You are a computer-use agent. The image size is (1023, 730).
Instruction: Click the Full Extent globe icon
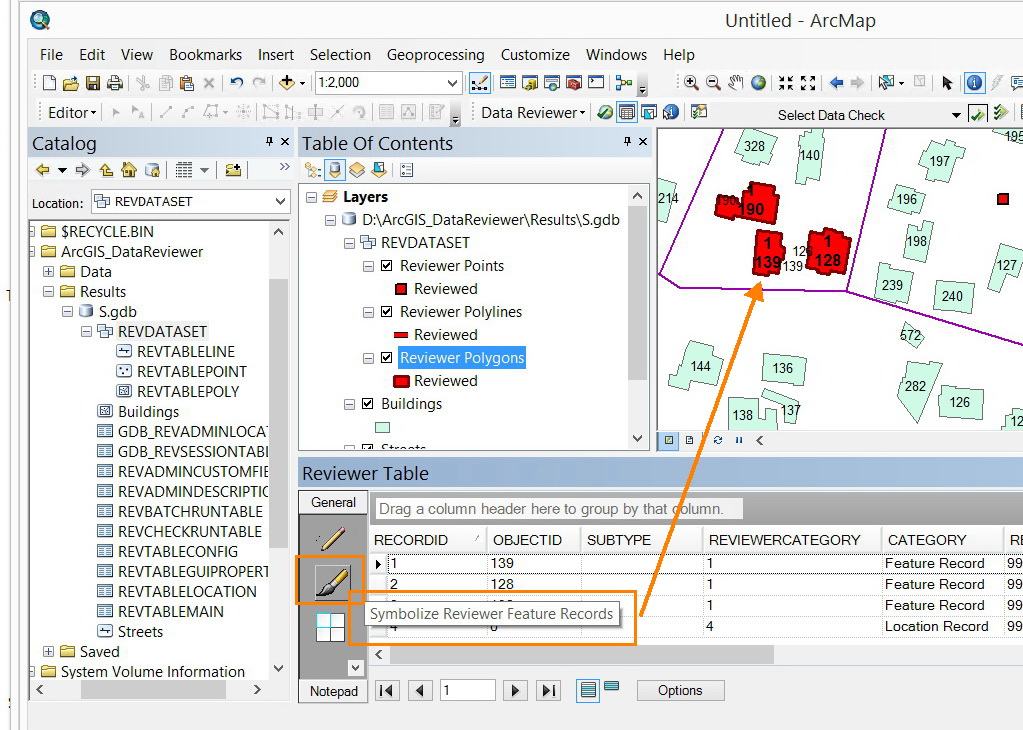(758, 83)
